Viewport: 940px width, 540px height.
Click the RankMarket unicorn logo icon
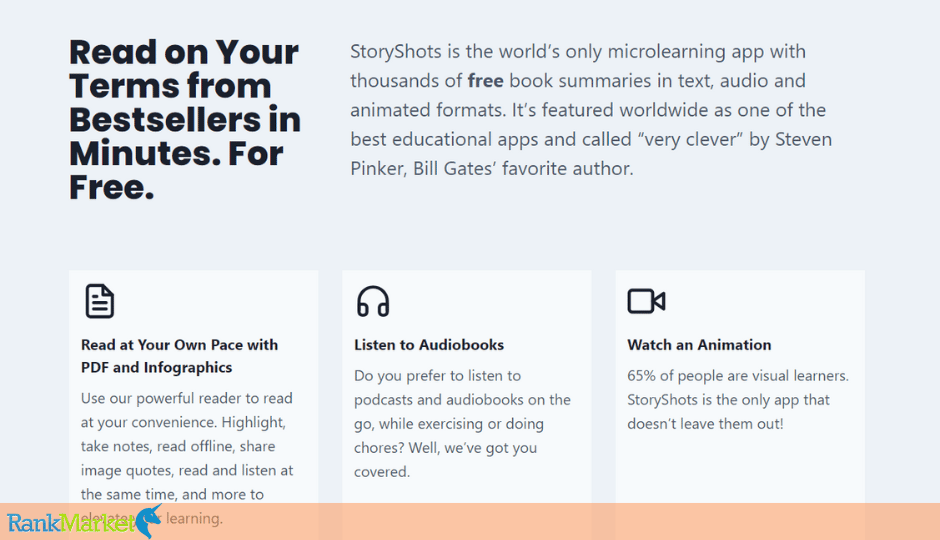click(149, 521)
